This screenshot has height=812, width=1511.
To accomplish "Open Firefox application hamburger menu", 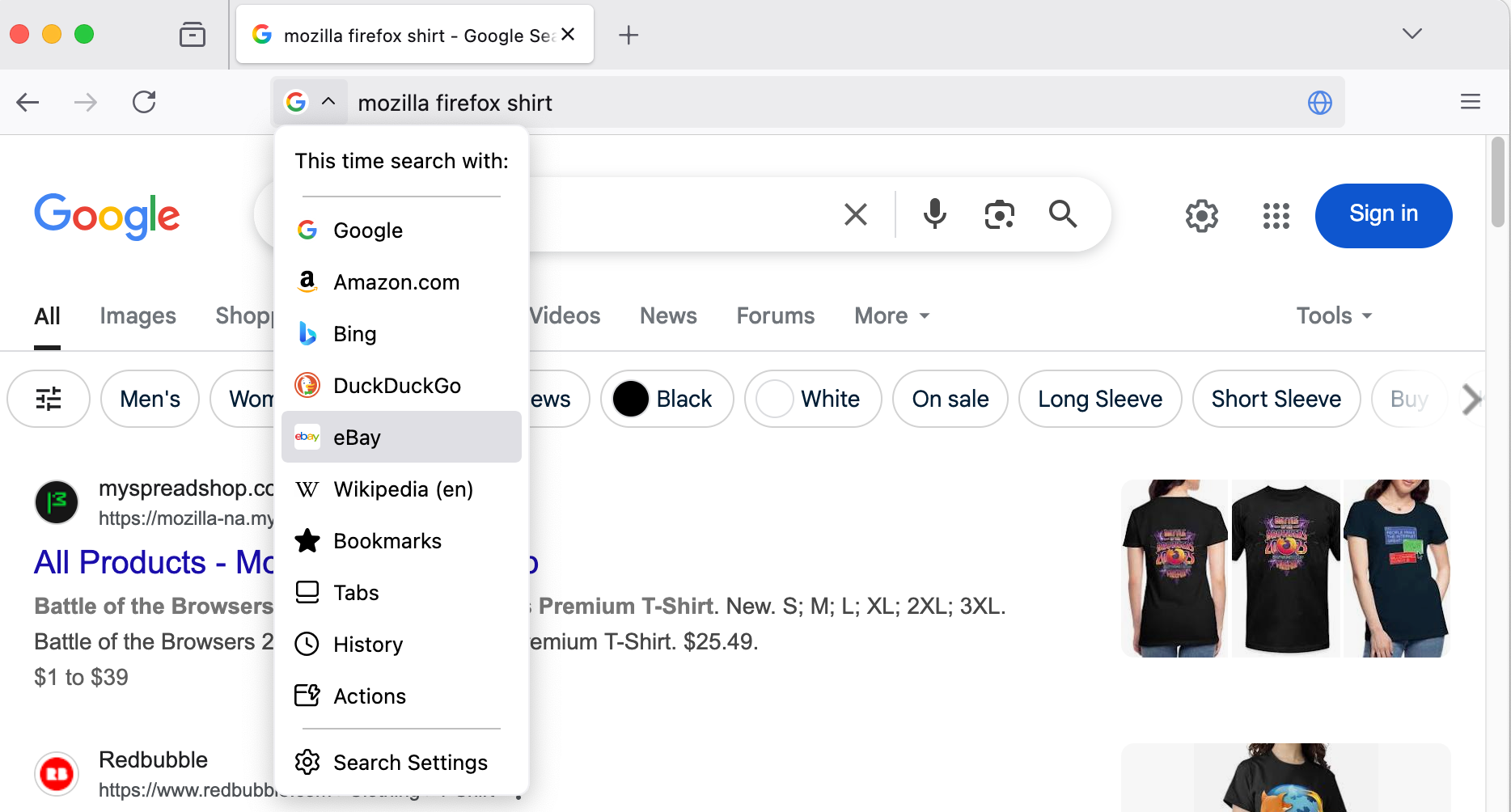I will point(1470,102).
